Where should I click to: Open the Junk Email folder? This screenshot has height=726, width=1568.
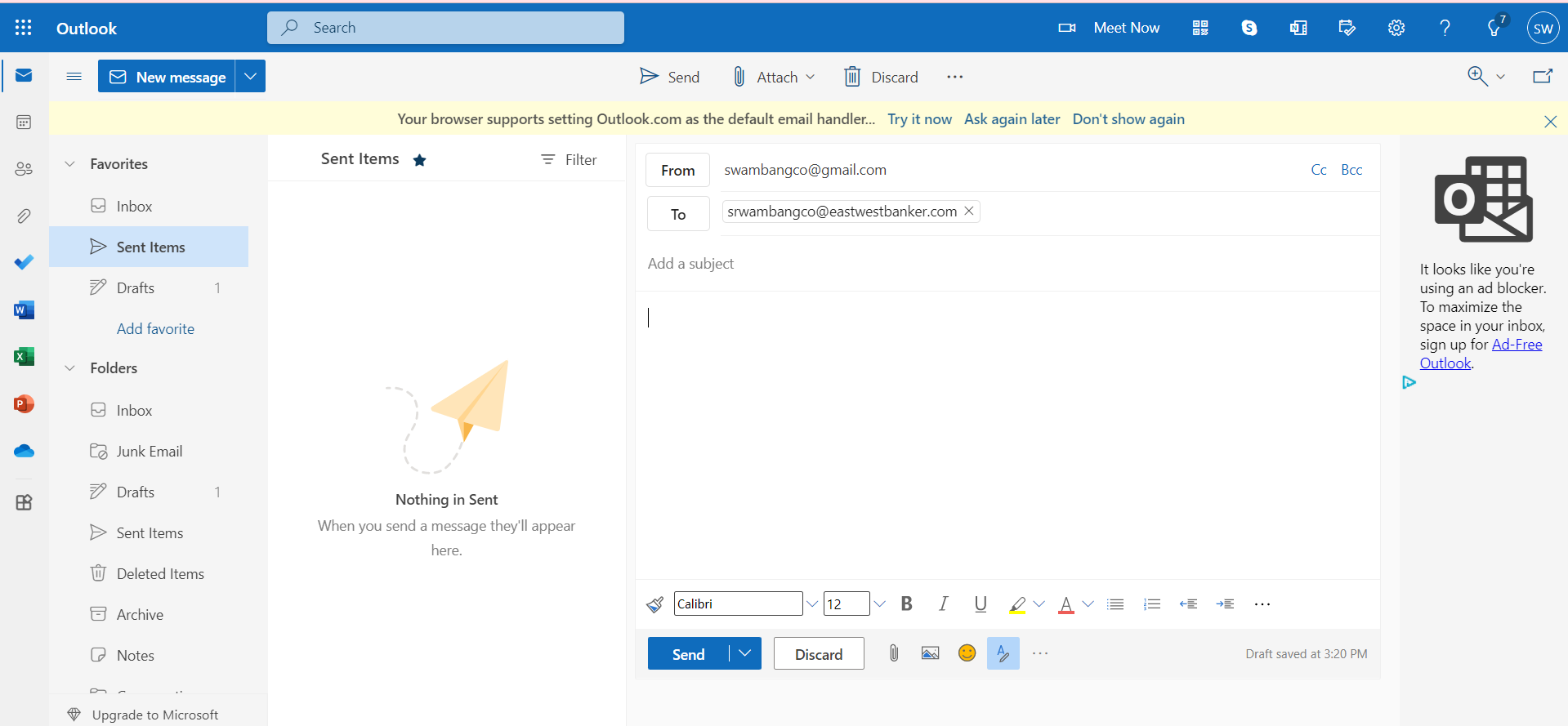(x=149, y=452)
